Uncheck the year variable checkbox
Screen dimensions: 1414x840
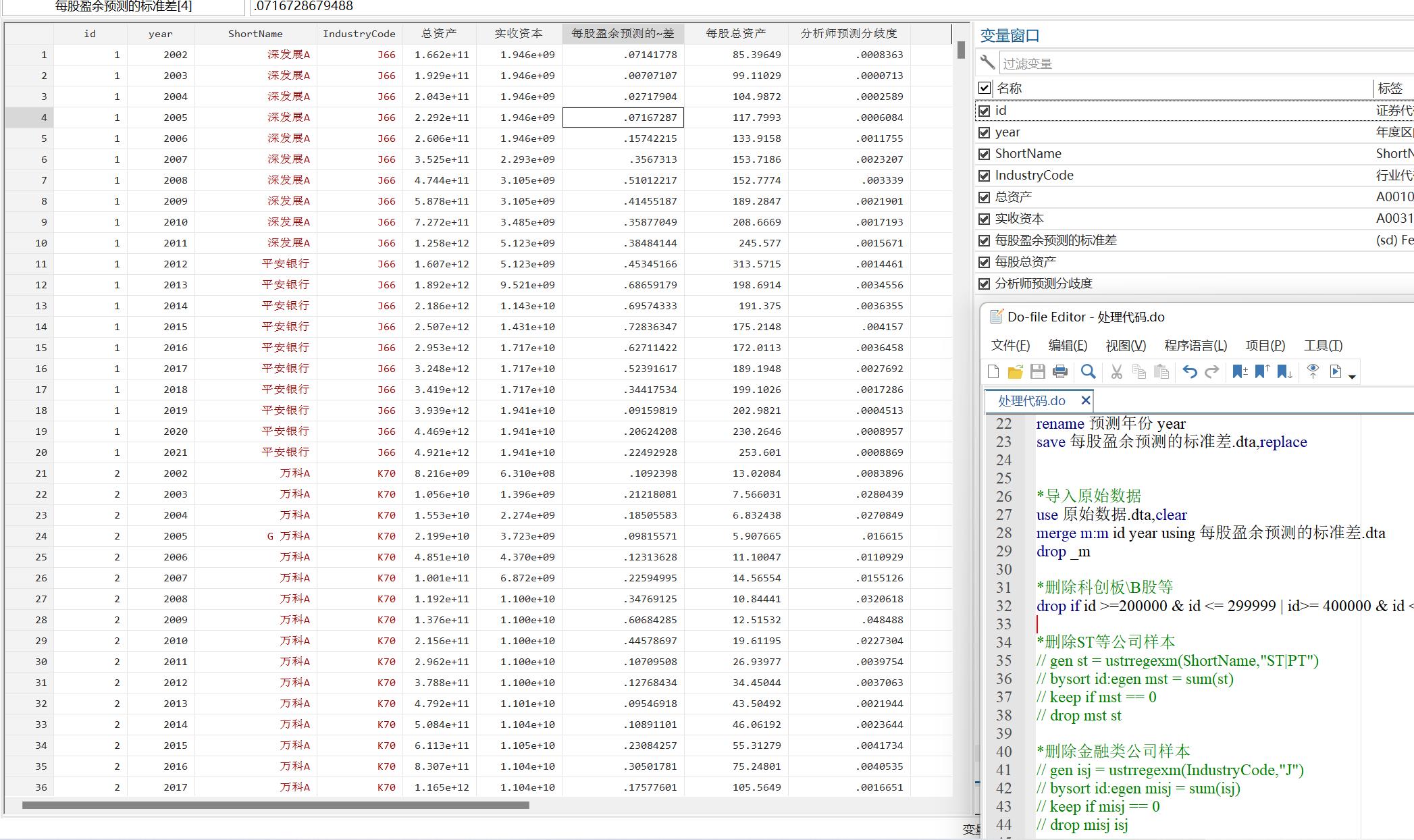[x=985, y=132]
